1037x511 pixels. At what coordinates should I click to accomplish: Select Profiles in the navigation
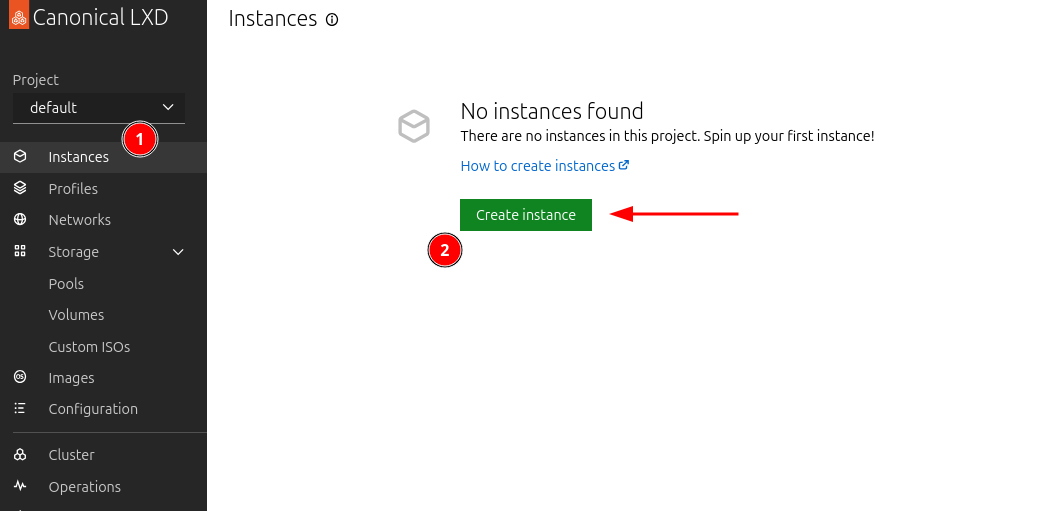[x=73, y=188]
